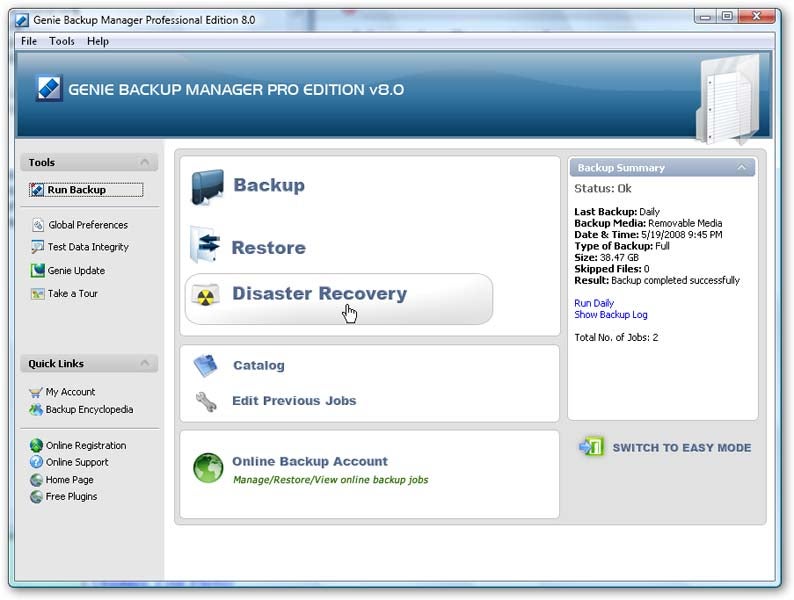This screenshot has height=600, width=794.
Task: Collapse the Quick Links panel chevron
Action: [145, 363]
